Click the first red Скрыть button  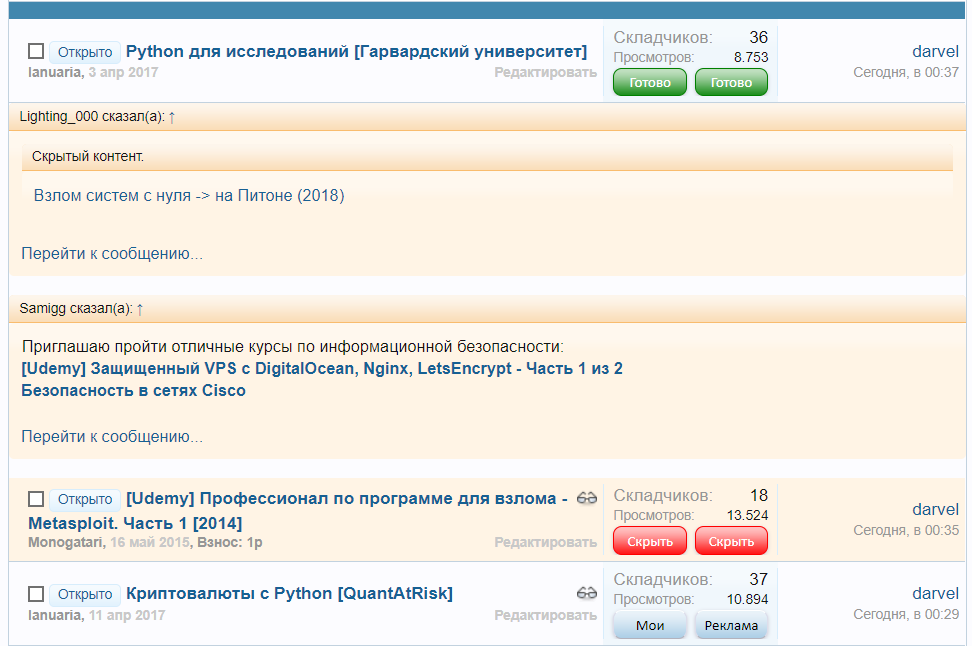[650, 541]
